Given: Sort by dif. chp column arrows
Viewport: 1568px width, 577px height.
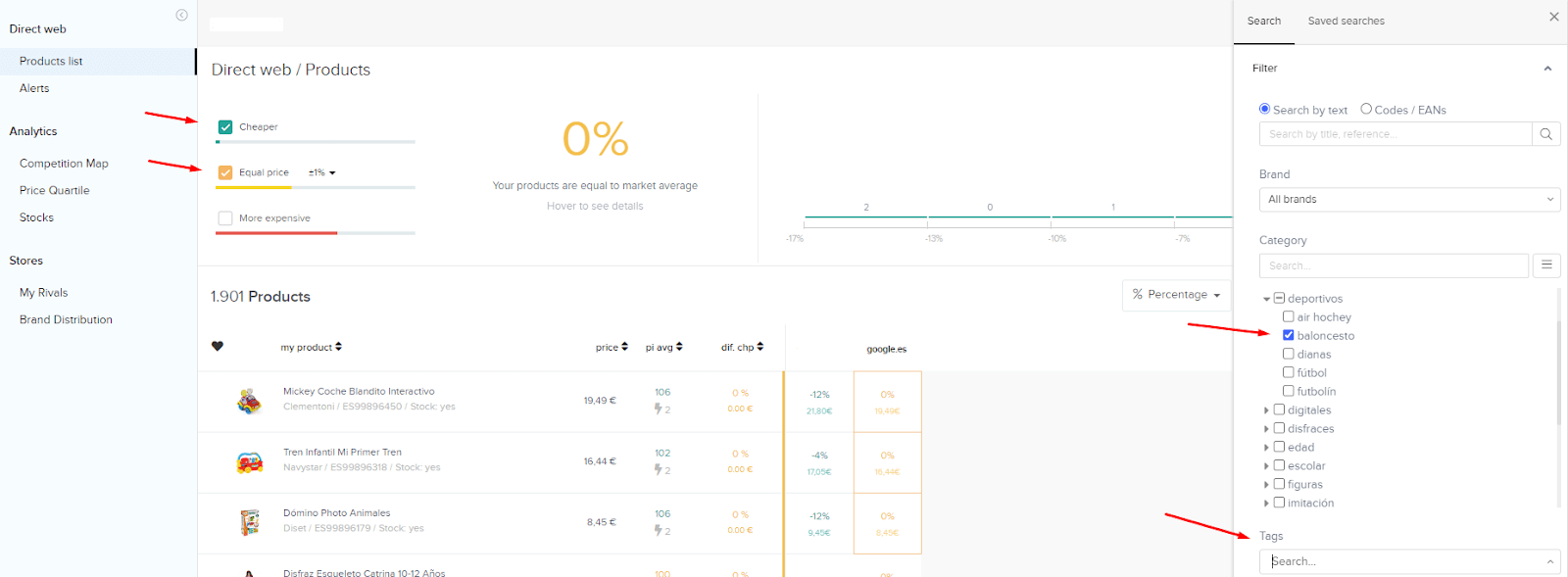Looking at the screenshot, I should click(x=759, y=346).
